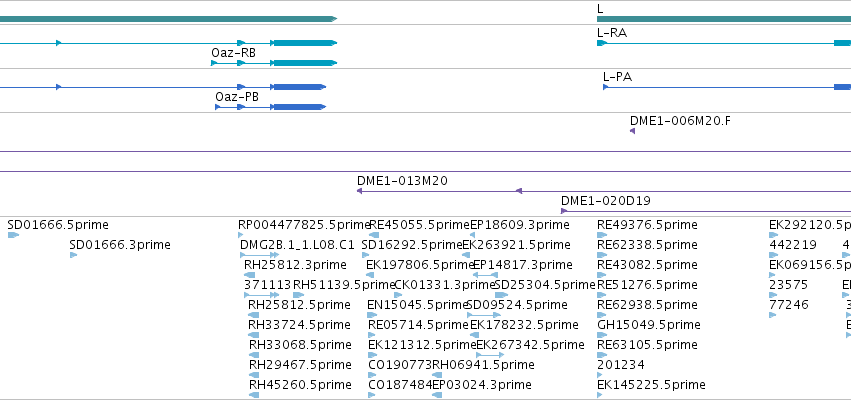851x400 pixels.
Task: Click the RE05714.5prime label
Action: (418, 325)
